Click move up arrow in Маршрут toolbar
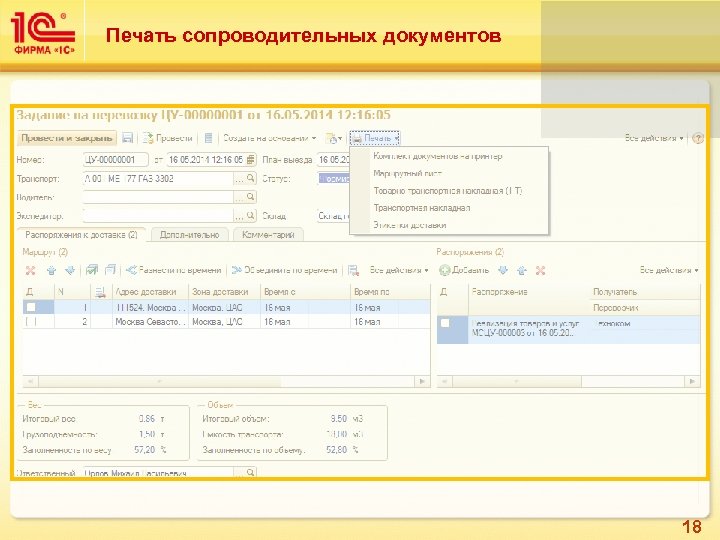Image resolution: width=720 pixels, height=540 pixels. pos(51,270)
